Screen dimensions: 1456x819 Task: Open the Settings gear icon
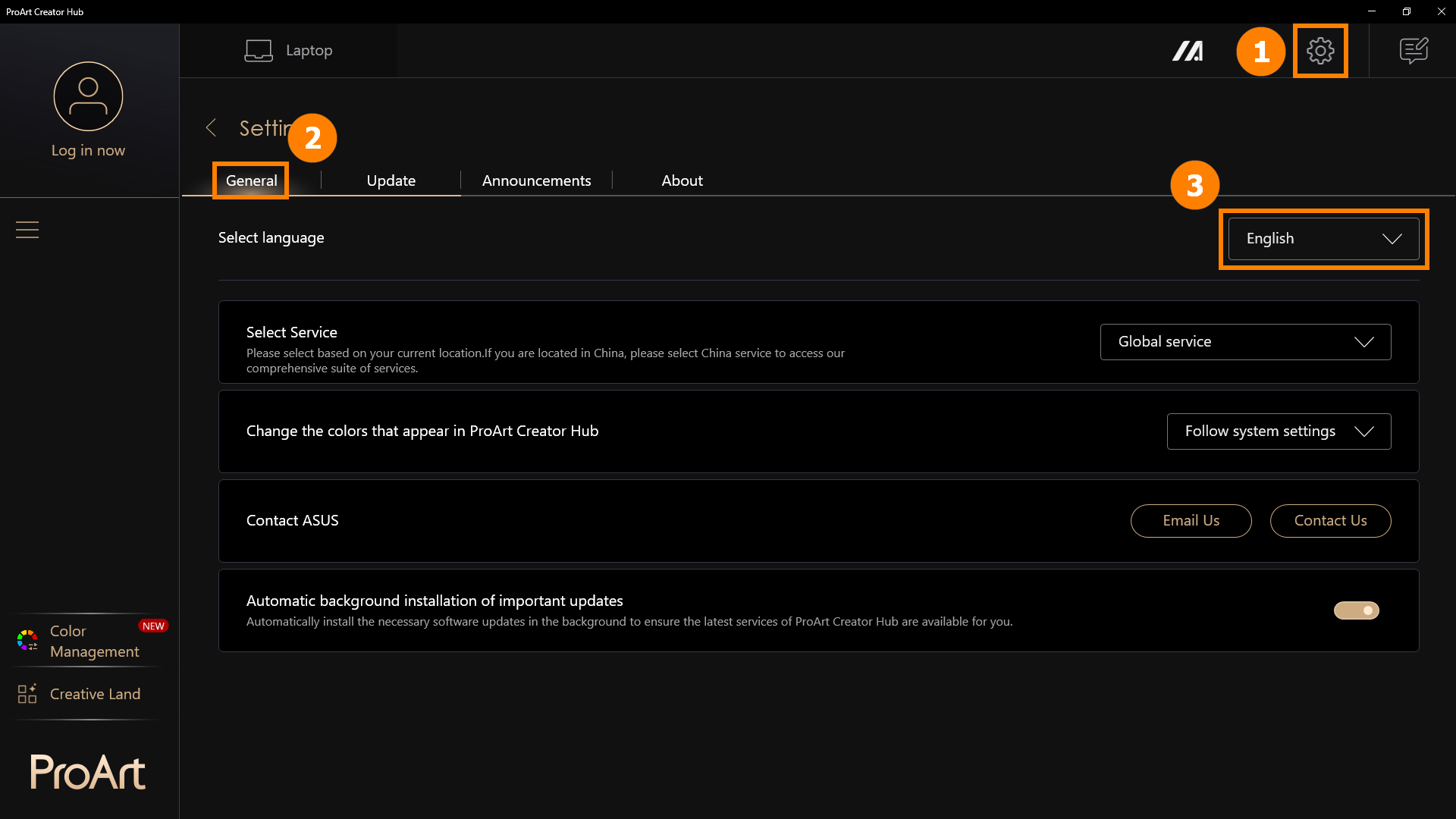(x=1320, y=51)
